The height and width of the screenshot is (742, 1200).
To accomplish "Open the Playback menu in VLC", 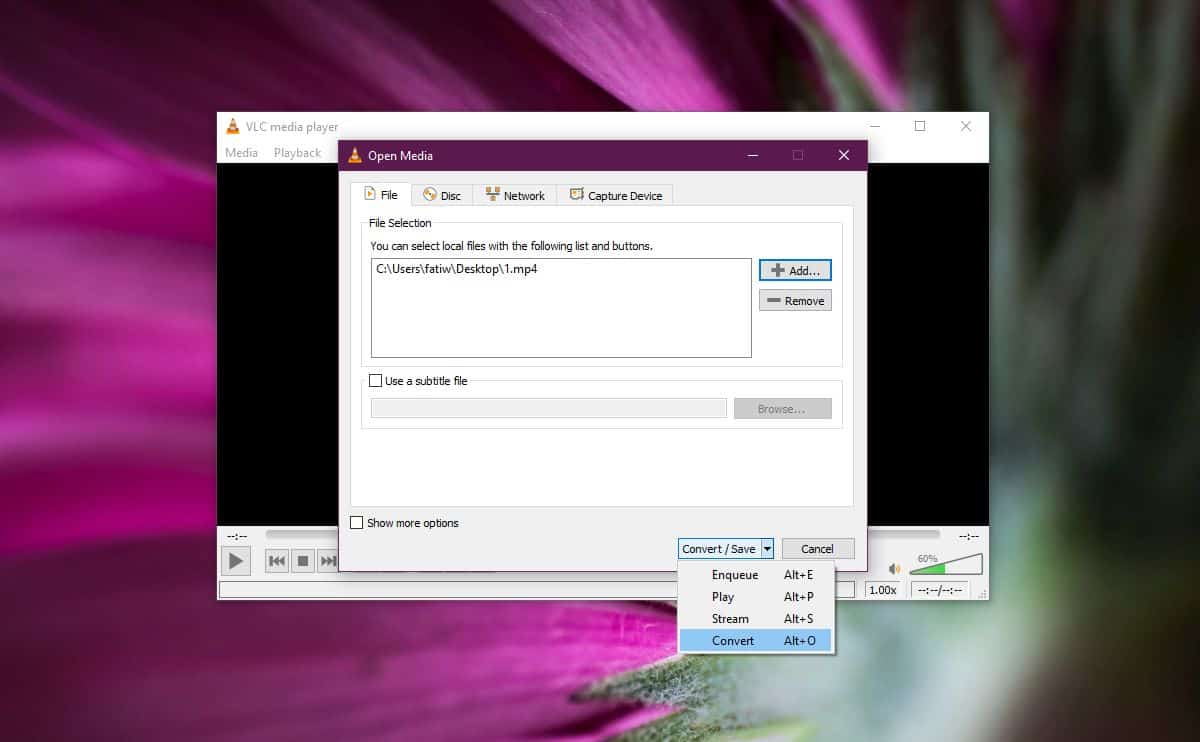I will pyautogui.click(x=297, y=153).
